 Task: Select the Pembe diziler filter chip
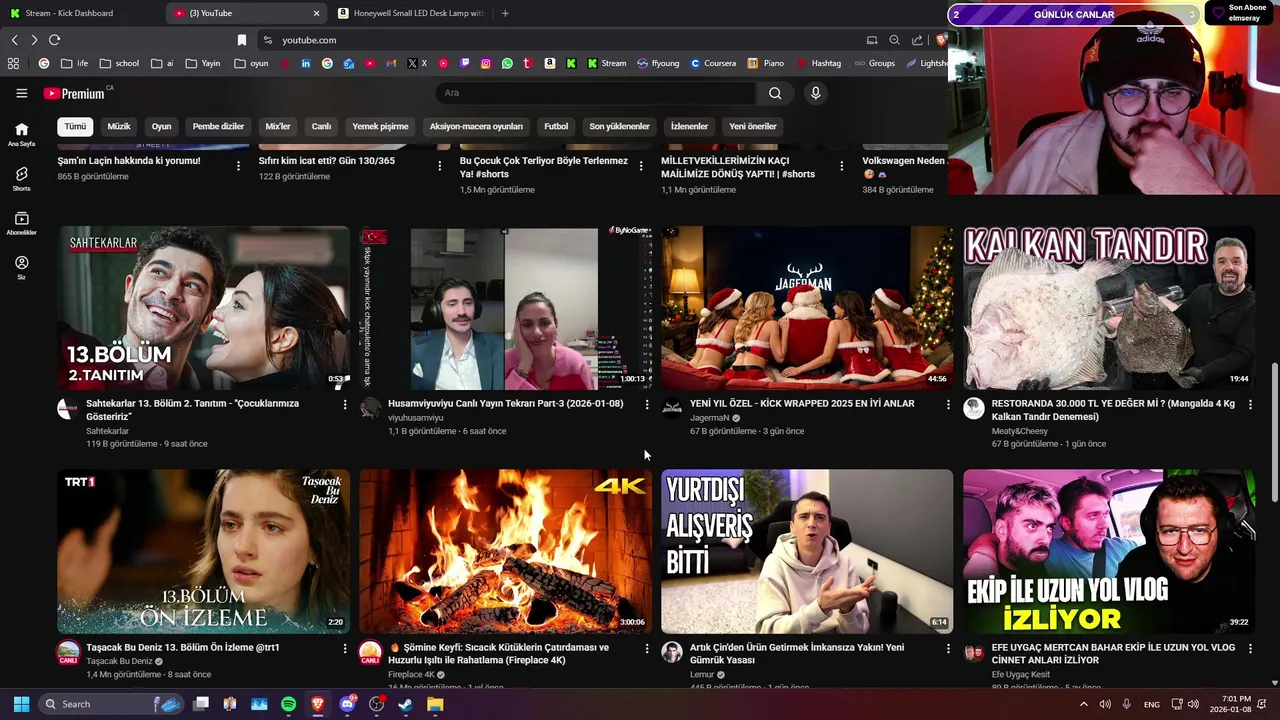[x=218, y=126]
